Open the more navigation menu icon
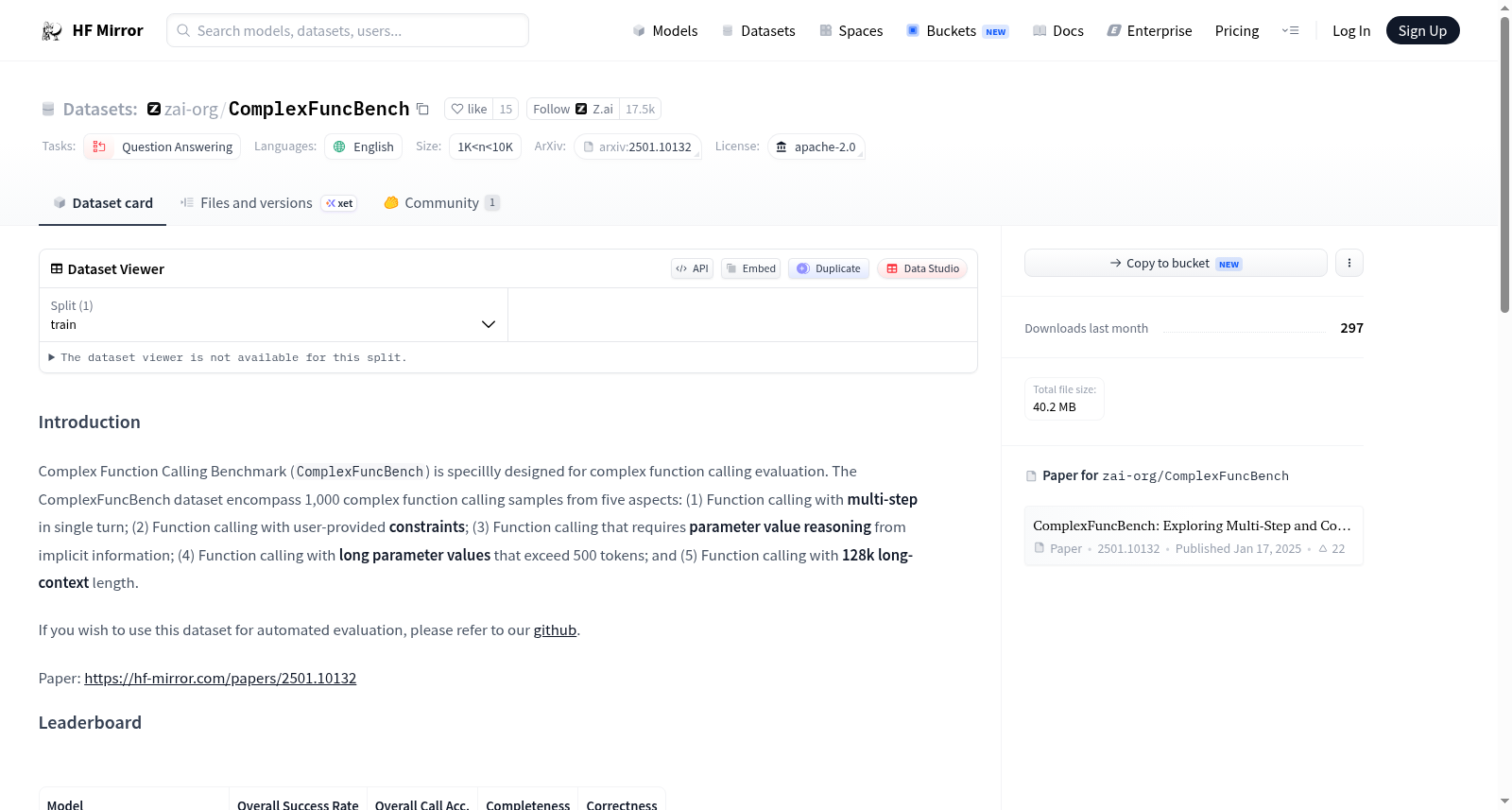 (1290, 31)
